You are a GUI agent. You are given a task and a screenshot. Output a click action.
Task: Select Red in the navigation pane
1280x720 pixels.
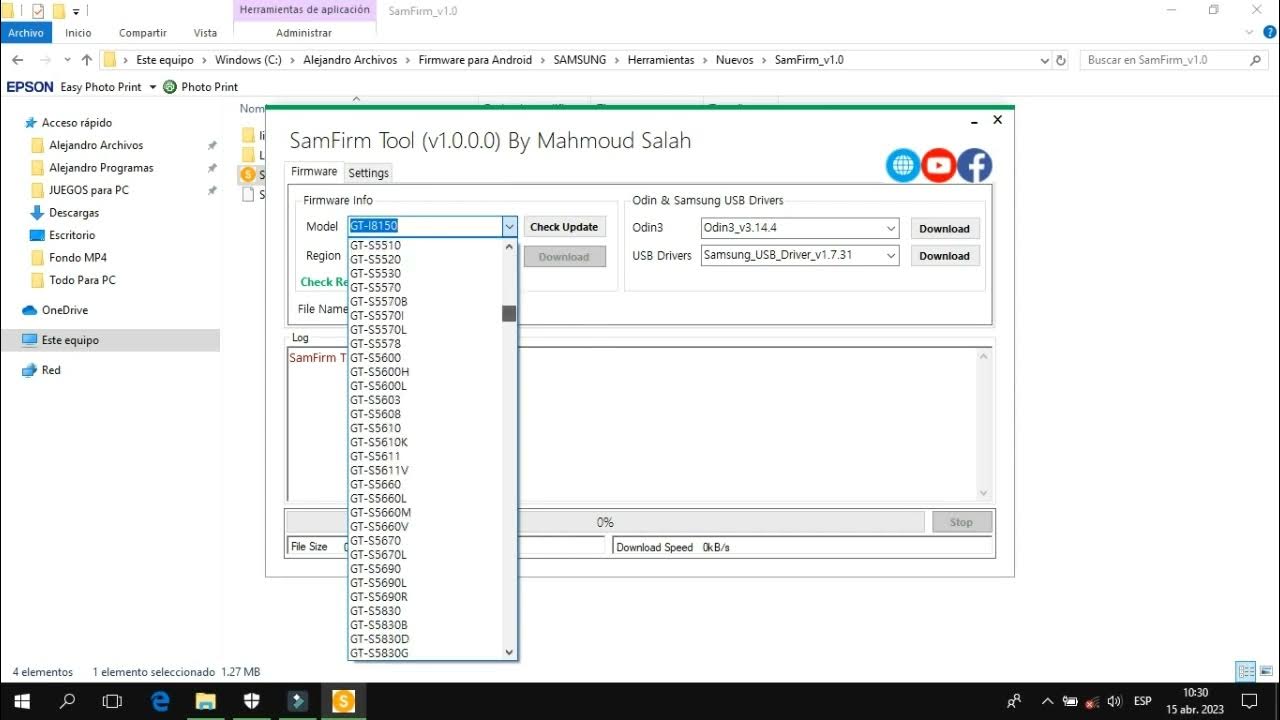click(x=51, y=370)
